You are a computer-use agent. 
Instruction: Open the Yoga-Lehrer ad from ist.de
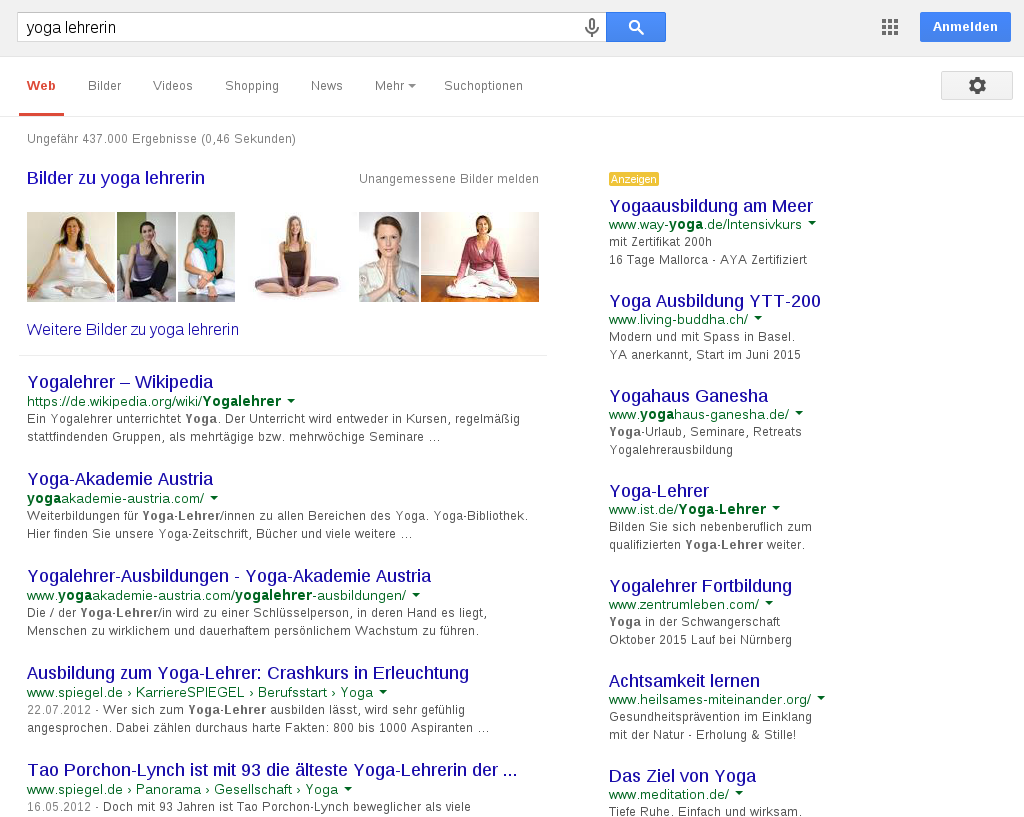[x=659, y=490]
